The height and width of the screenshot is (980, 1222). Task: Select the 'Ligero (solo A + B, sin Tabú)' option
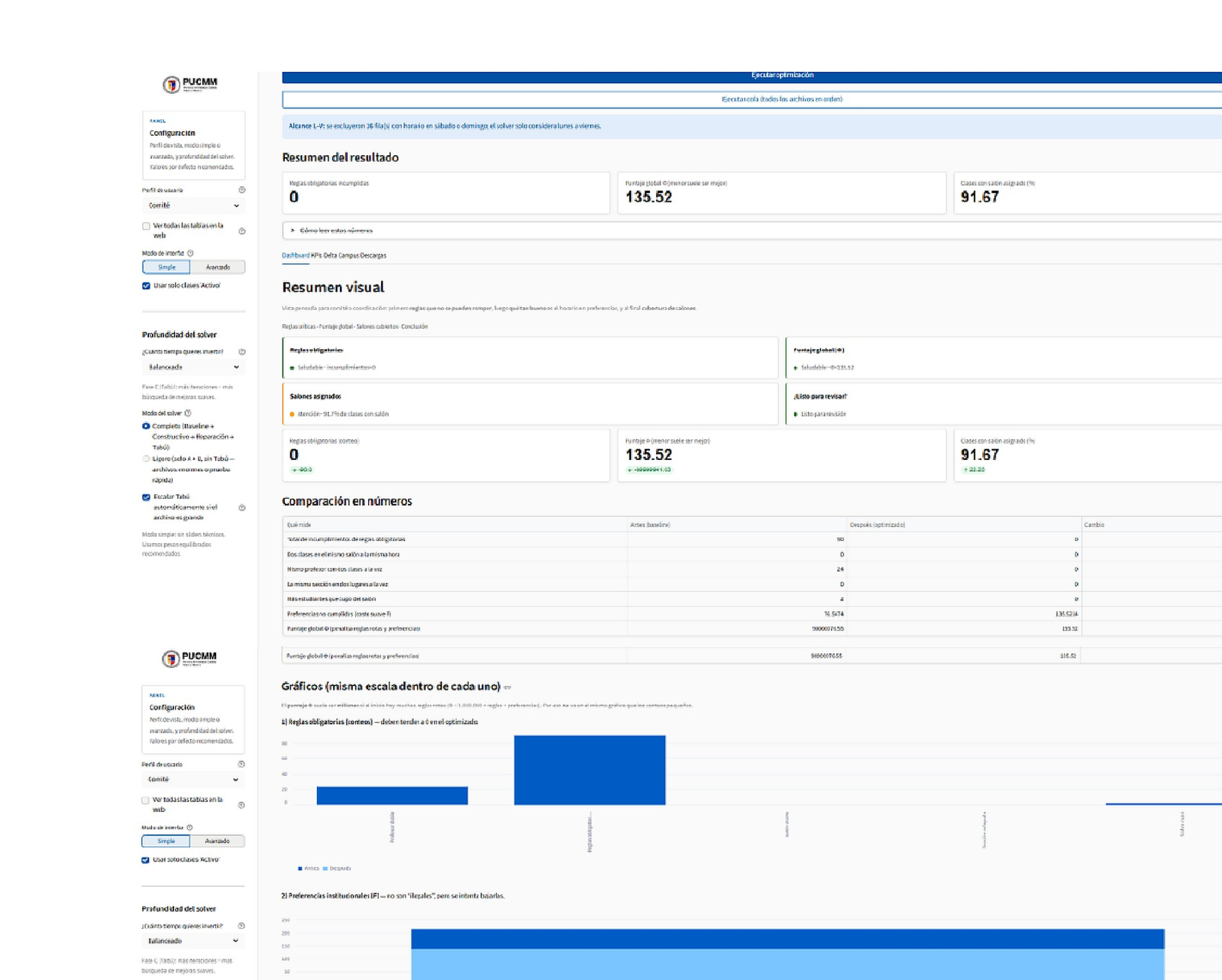[146, 459]
